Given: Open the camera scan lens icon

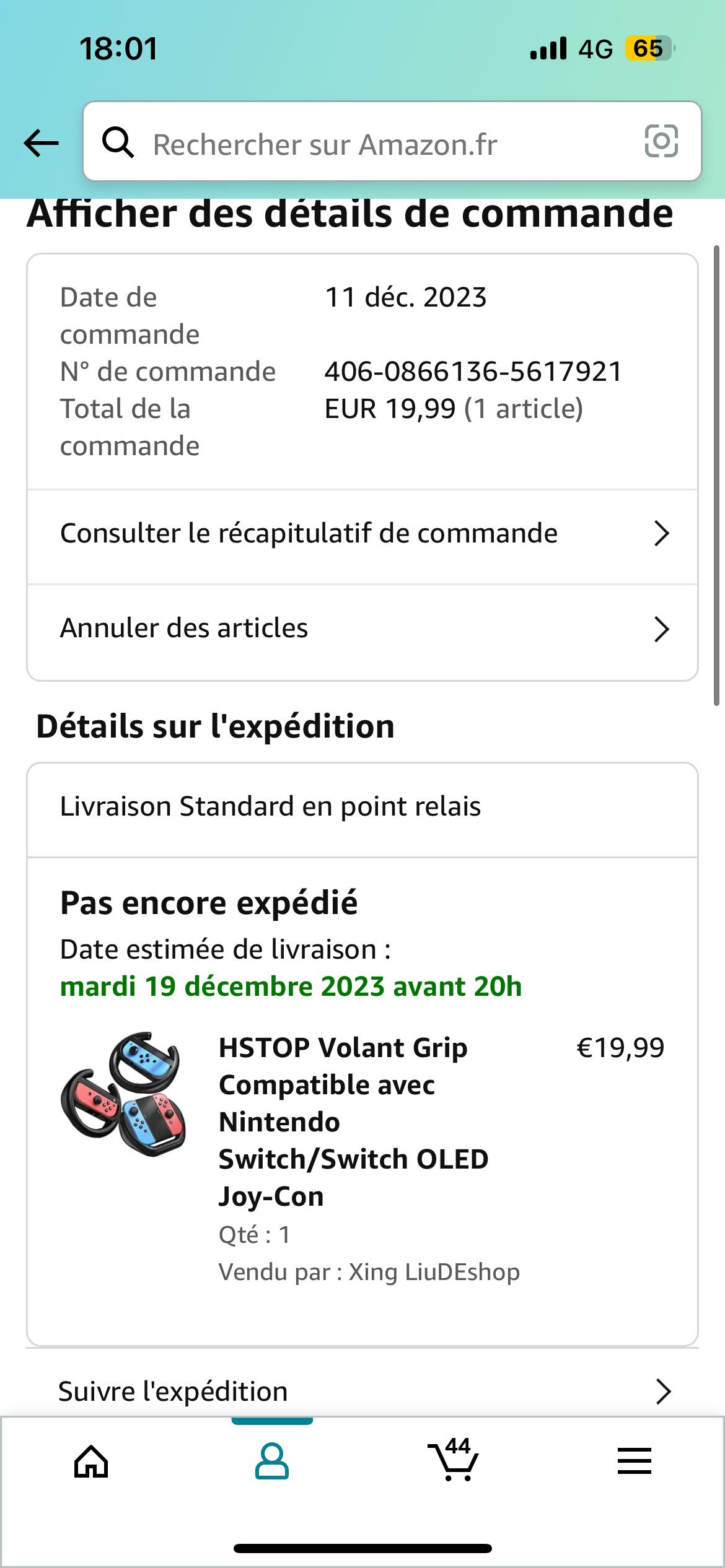Looking at the screenshot, I should click(x=661, y=141).
